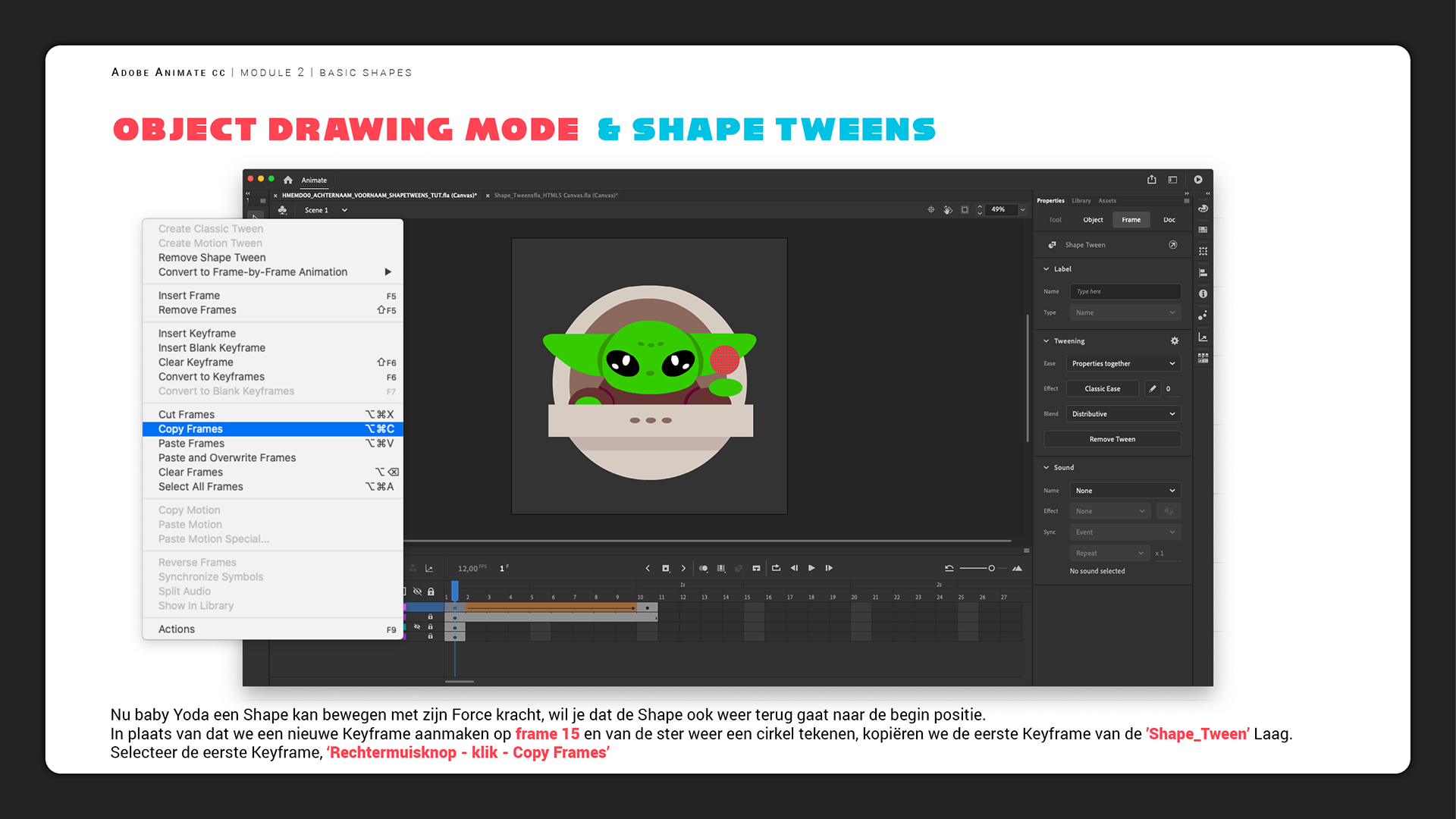The image size is (1456, 819).
Task: Toggle lock-all-layers padlock in timeline header
Action: tap(431, 591)
